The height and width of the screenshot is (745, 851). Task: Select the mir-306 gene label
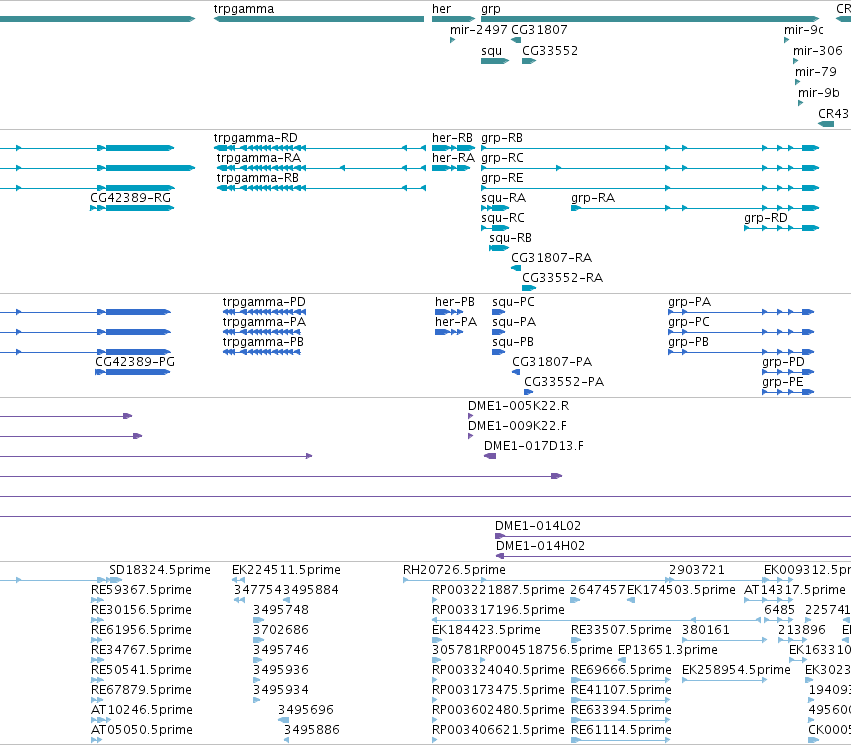tap(818, 51)
